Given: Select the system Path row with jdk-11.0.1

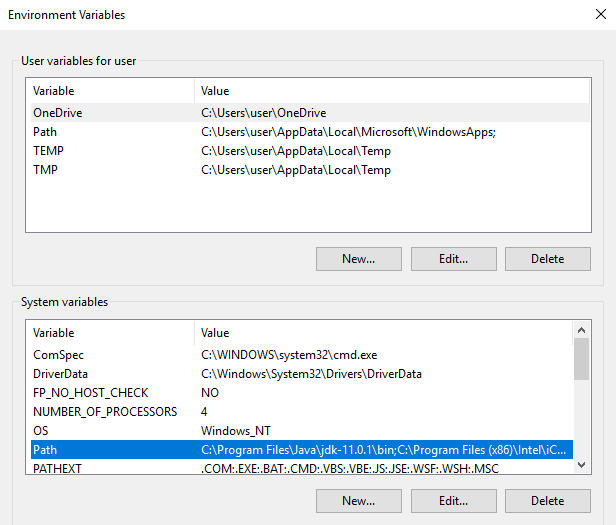Looking at the screenshot, I should pos(302,450).
